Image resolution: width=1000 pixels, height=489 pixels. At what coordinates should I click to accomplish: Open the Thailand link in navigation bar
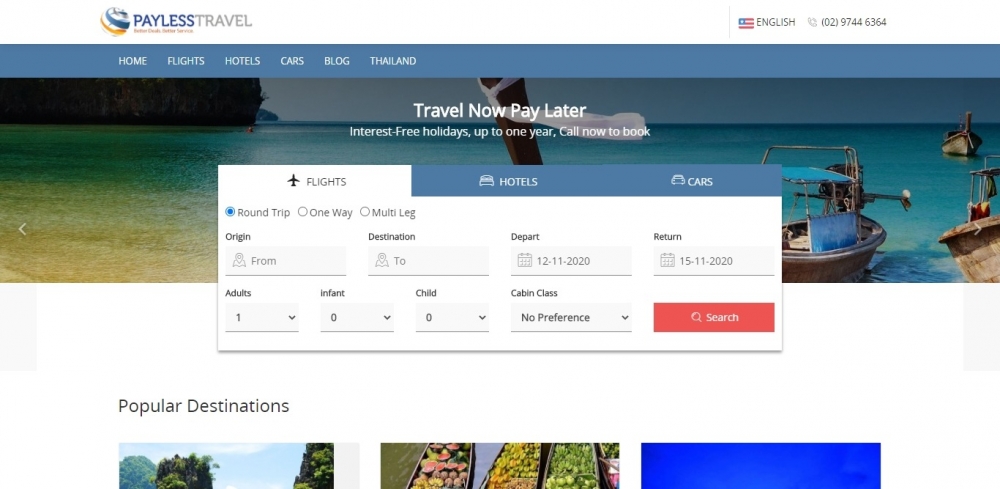pyautogui.click(x=393, y=61)
